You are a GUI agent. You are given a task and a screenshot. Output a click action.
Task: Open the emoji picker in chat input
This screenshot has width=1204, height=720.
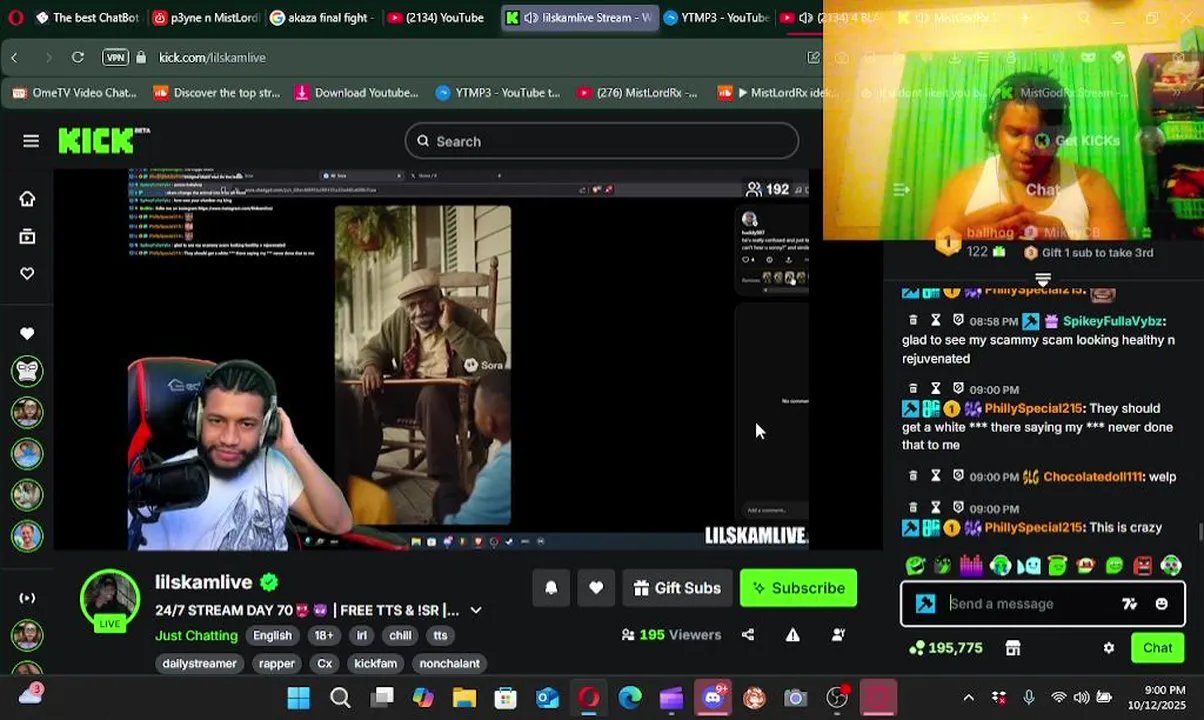point(1161,604)
